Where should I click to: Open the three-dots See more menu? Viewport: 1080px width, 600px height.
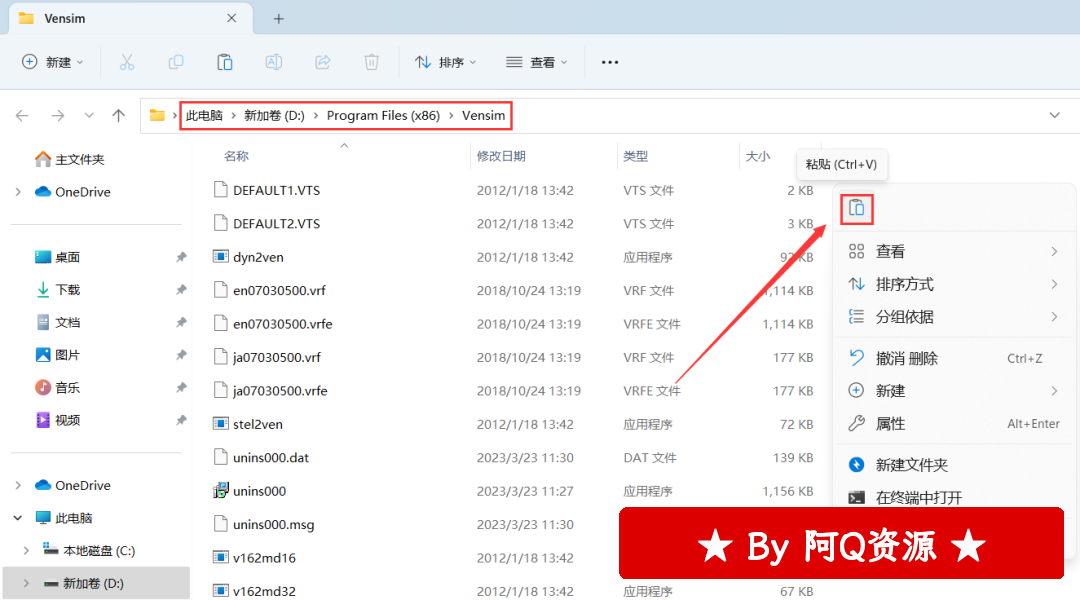point(610,62)
